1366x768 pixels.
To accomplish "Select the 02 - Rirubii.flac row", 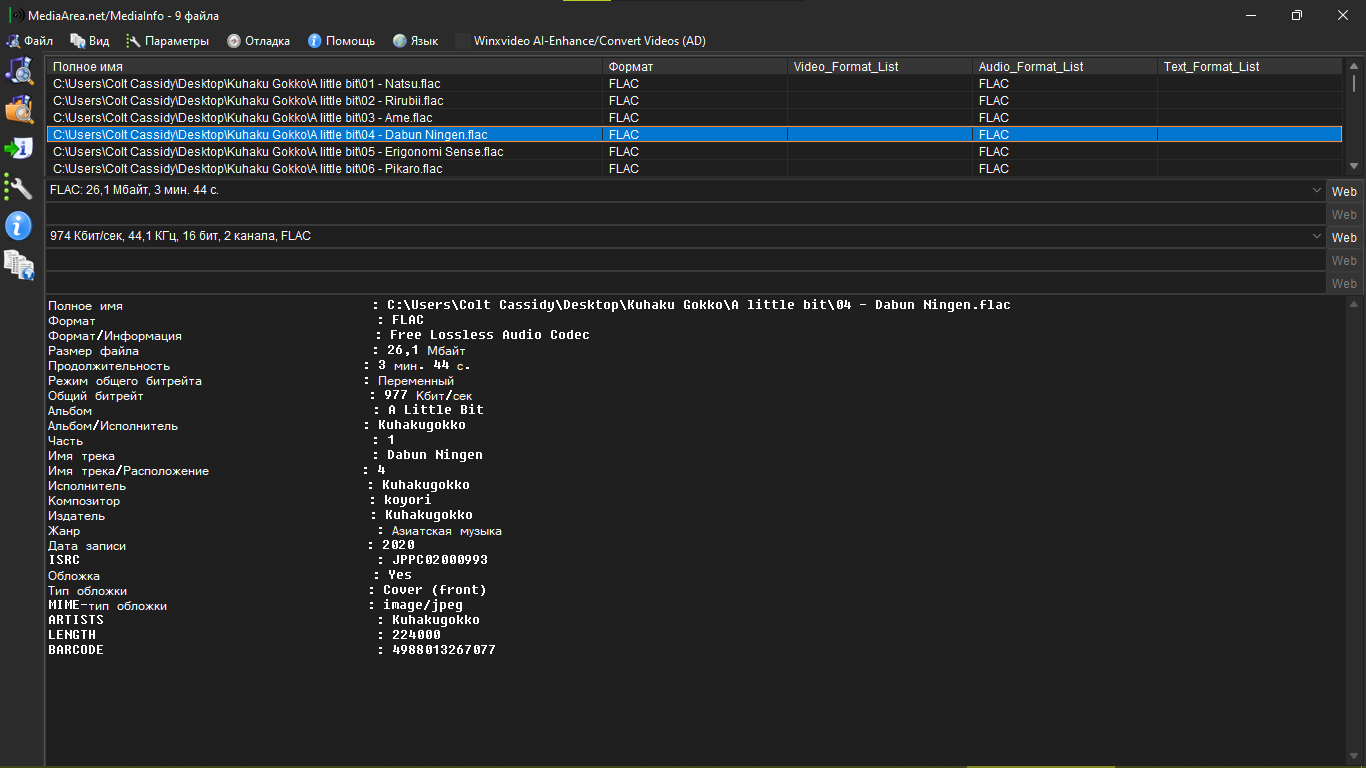I will [x=694, y=101].
